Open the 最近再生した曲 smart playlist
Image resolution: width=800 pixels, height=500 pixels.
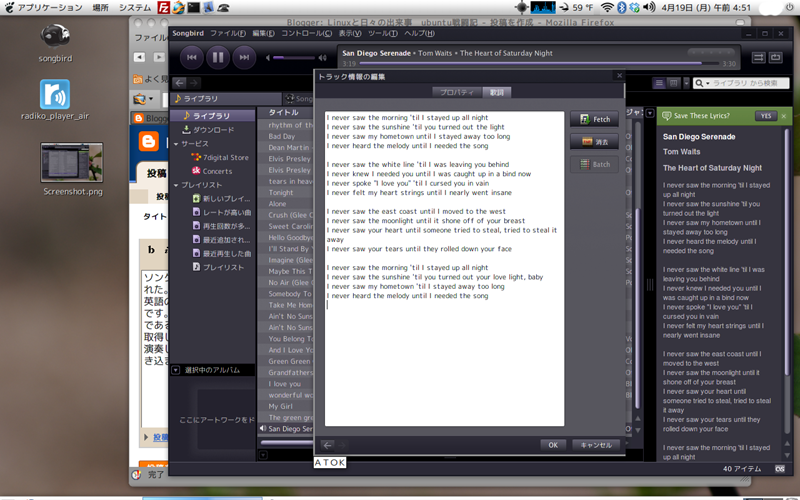[221, 254]
